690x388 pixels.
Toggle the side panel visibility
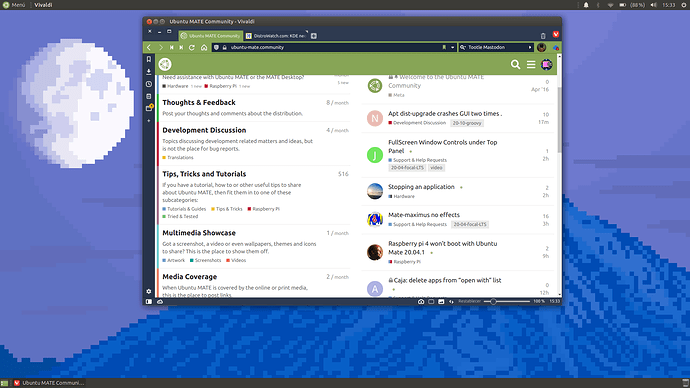(149, 302)
